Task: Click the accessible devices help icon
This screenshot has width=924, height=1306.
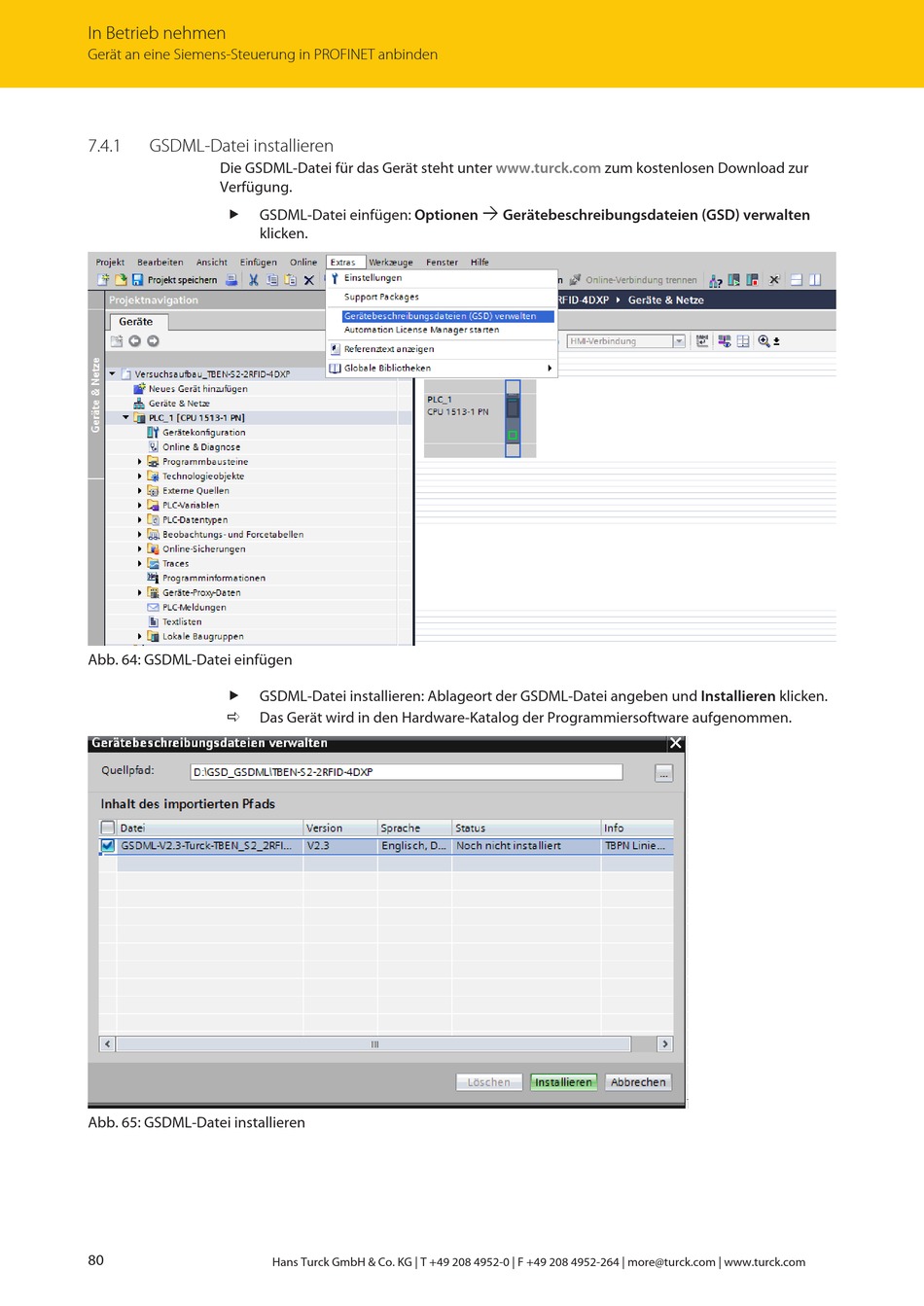Action: [x=716, y=280]
